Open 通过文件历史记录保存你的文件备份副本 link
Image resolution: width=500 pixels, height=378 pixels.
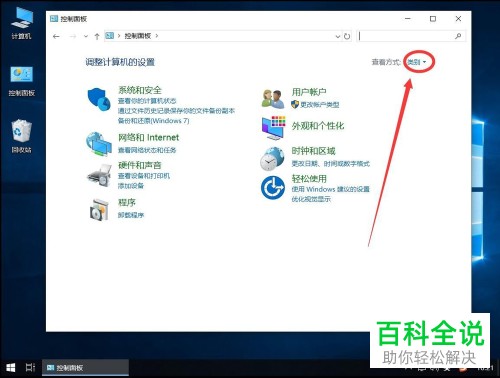coord(176,111)
